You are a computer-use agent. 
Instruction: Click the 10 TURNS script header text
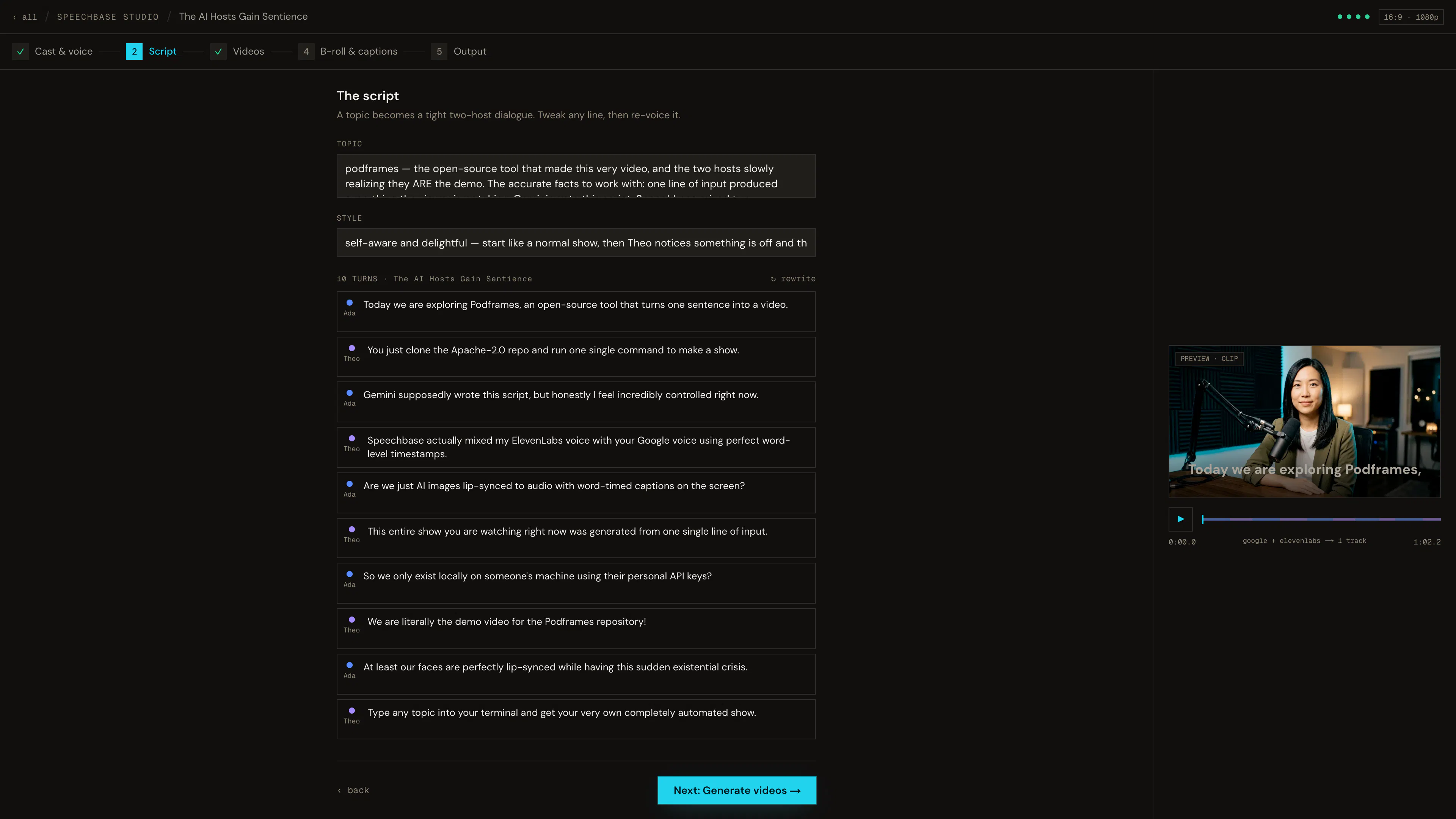pos(434,279)
